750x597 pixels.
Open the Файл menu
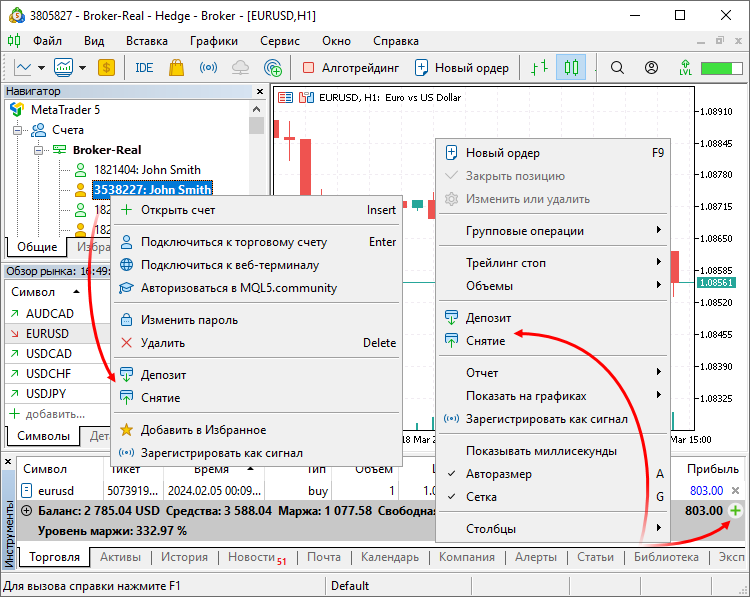point(47,41)
